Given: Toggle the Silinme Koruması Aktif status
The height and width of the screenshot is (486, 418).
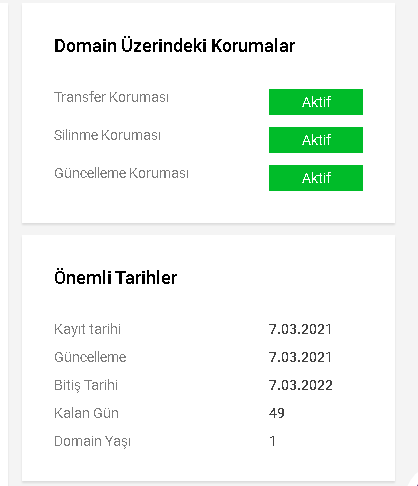Looking at the screenshot, I should 316,140.
